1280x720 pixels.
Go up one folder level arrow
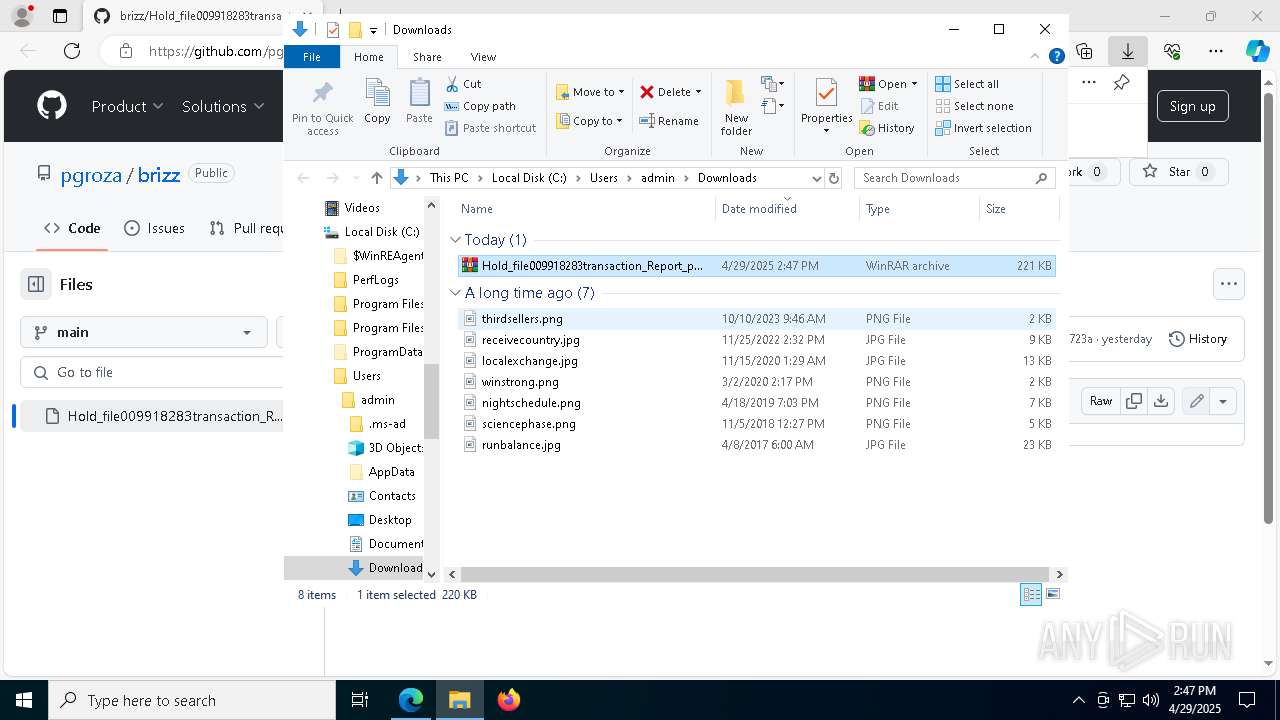[376, 178]
